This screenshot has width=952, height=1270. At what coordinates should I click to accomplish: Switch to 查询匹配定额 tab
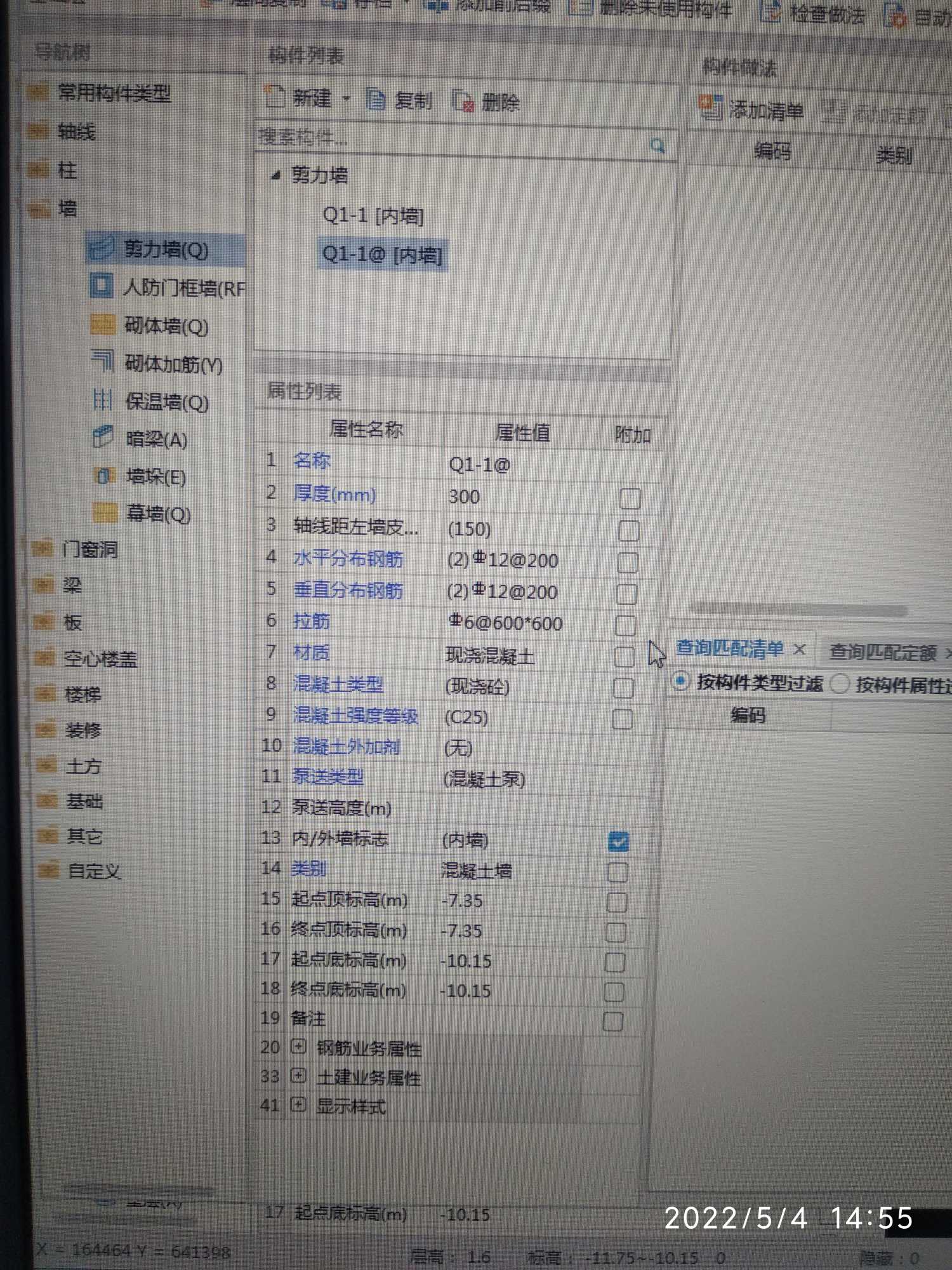(883, 652)
